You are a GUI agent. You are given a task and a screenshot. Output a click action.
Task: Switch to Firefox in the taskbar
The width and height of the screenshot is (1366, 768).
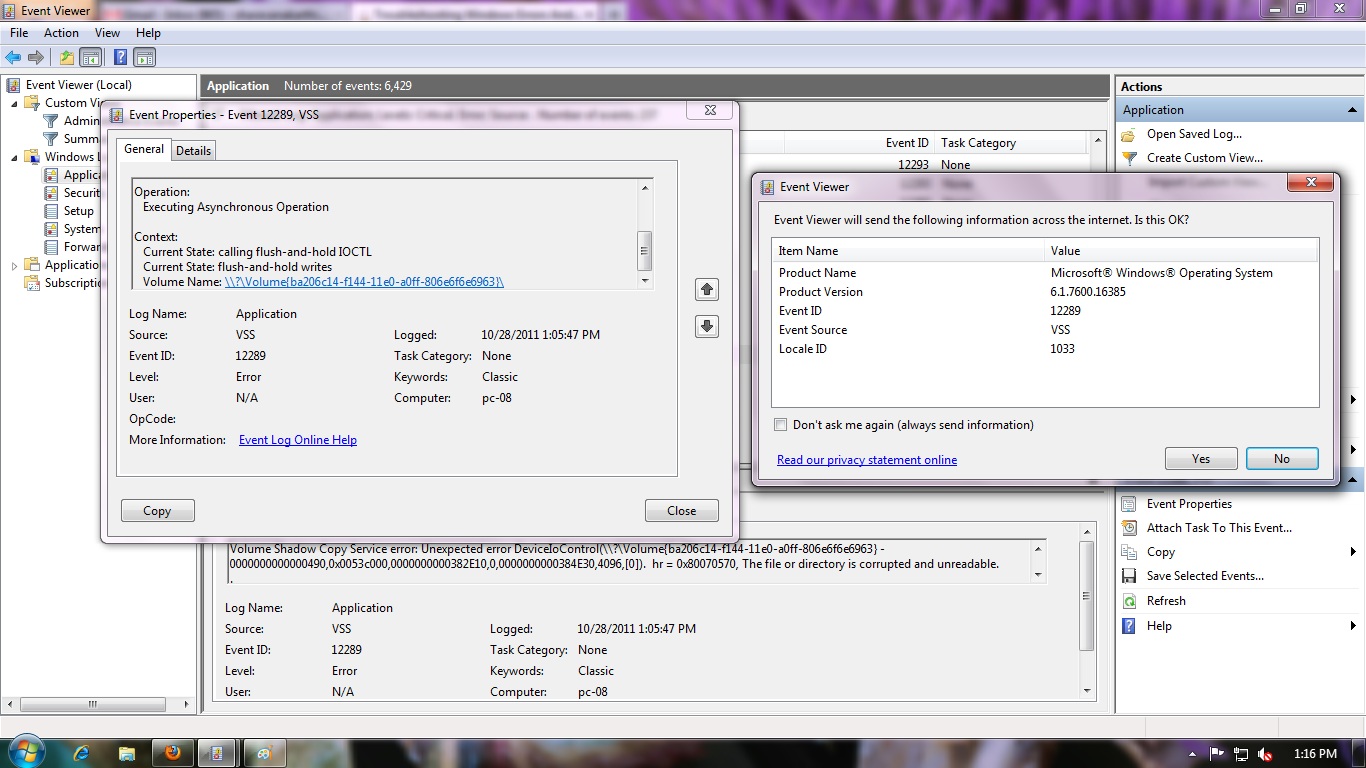[x=173, y=753]
